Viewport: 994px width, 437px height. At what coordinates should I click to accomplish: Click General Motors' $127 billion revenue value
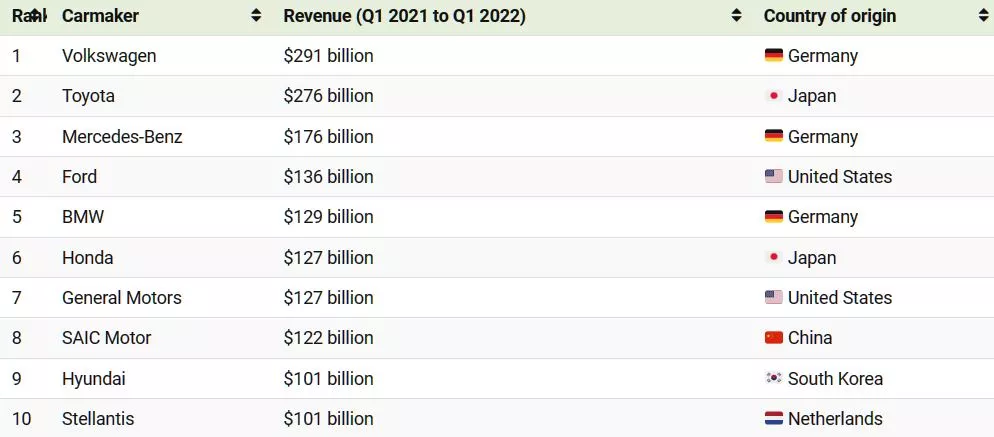pos(328,297)
